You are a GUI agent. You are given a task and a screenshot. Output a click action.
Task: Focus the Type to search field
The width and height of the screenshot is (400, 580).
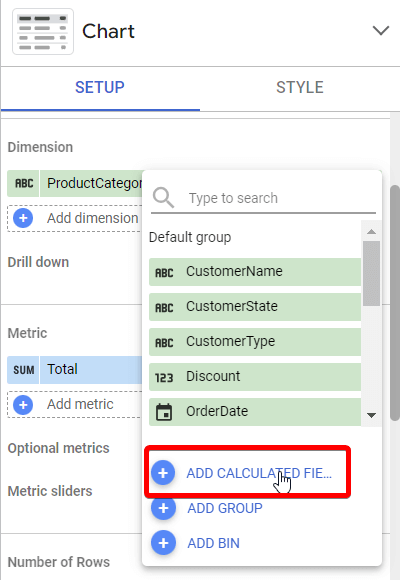click(263, 198)
